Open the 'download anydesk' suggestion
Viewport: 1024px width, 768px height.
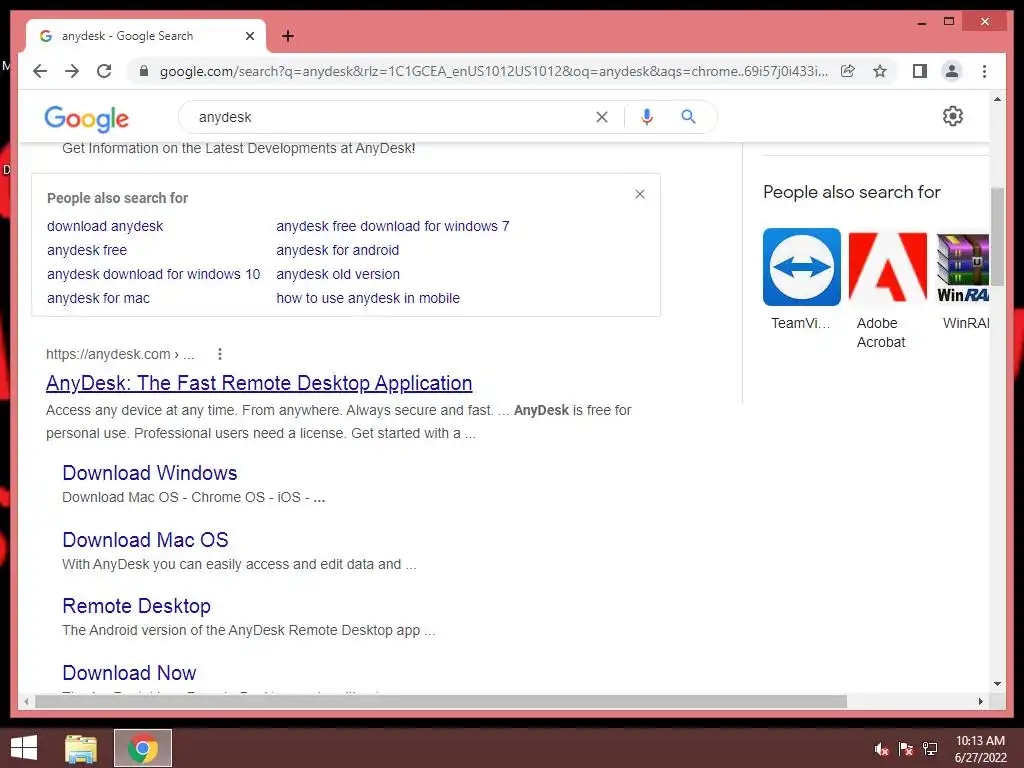click(105, 226)
